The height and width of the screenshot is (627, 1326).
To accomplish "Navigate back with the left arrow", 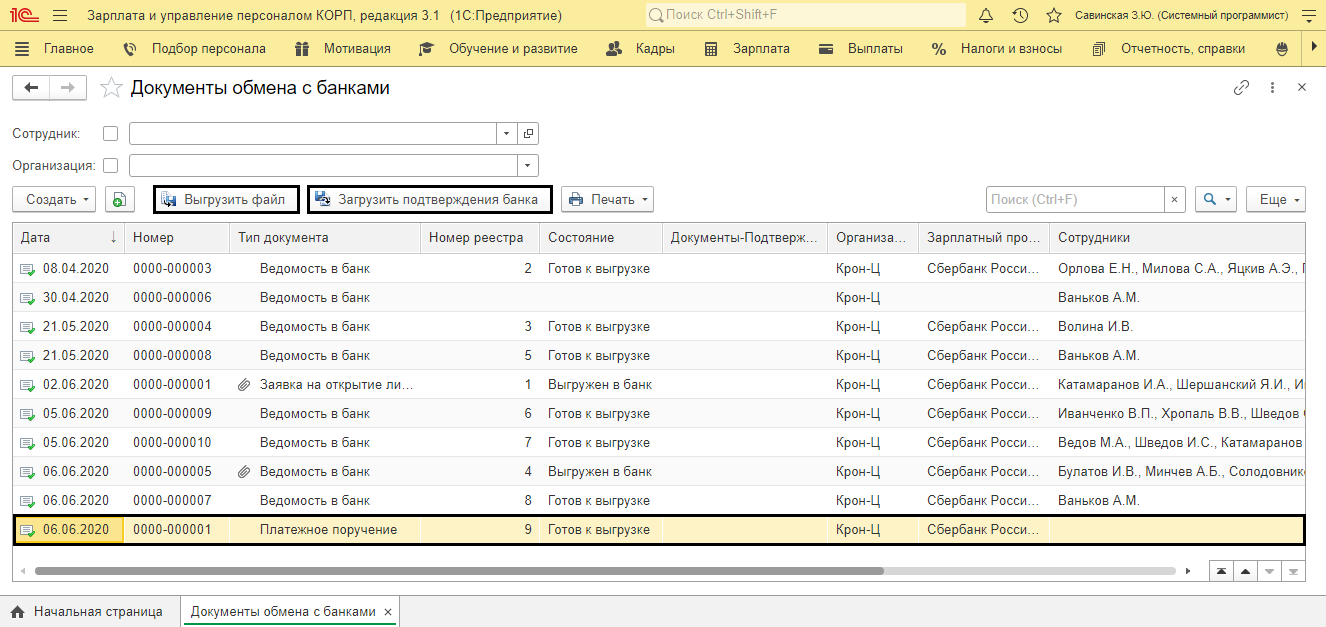I will coord(31,88).
